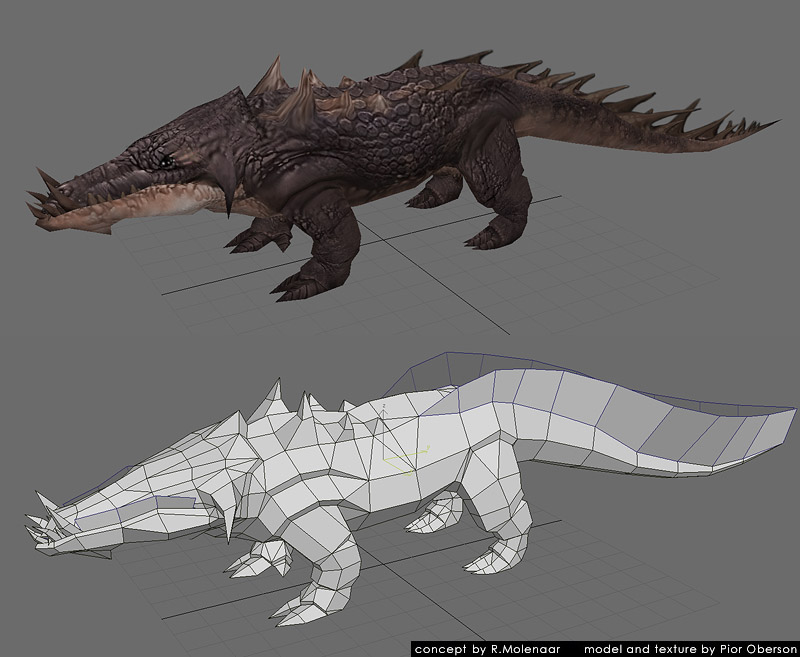Click the 'concept by R.Molenaar' credit text
The image size is (800, 657).
(x=487, y=649)
